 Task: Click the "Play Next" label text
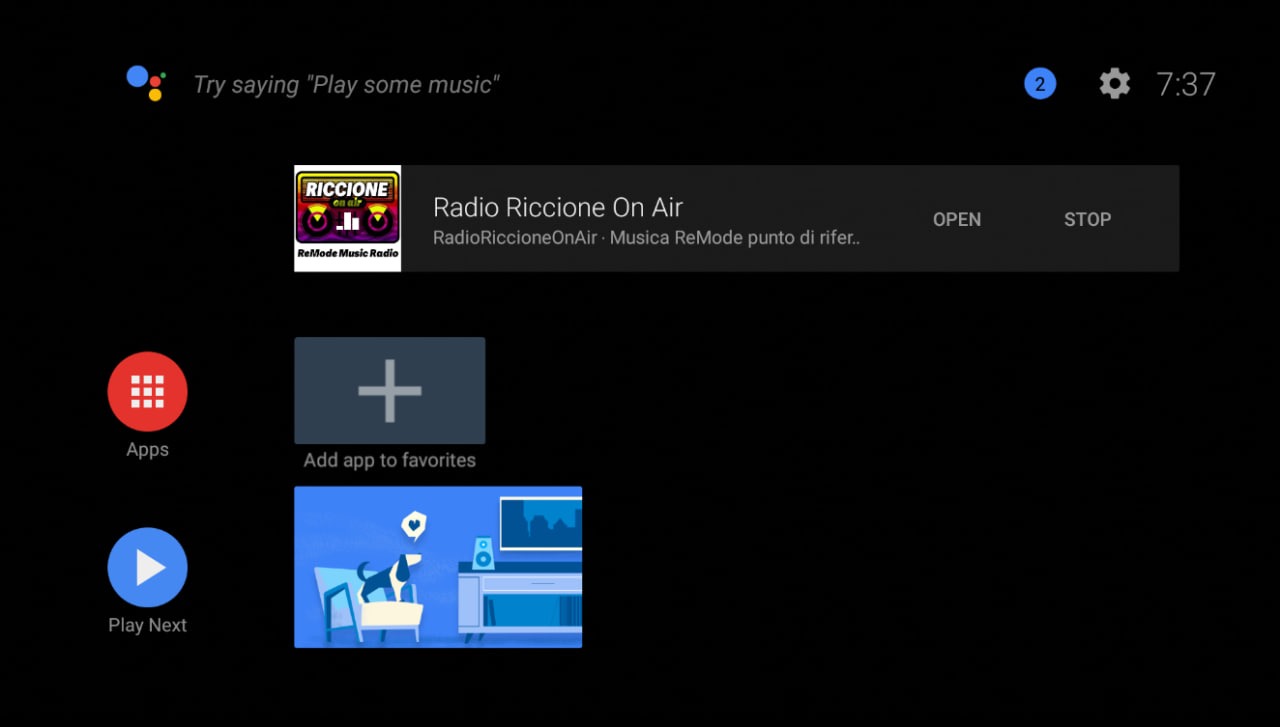pyautogui.click(x=148, y=625)
